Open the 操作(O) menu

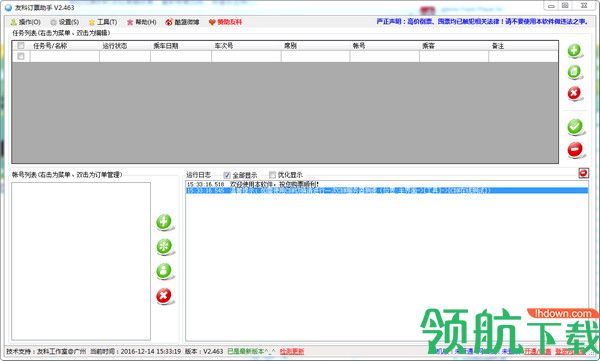(x=25, y=22)
